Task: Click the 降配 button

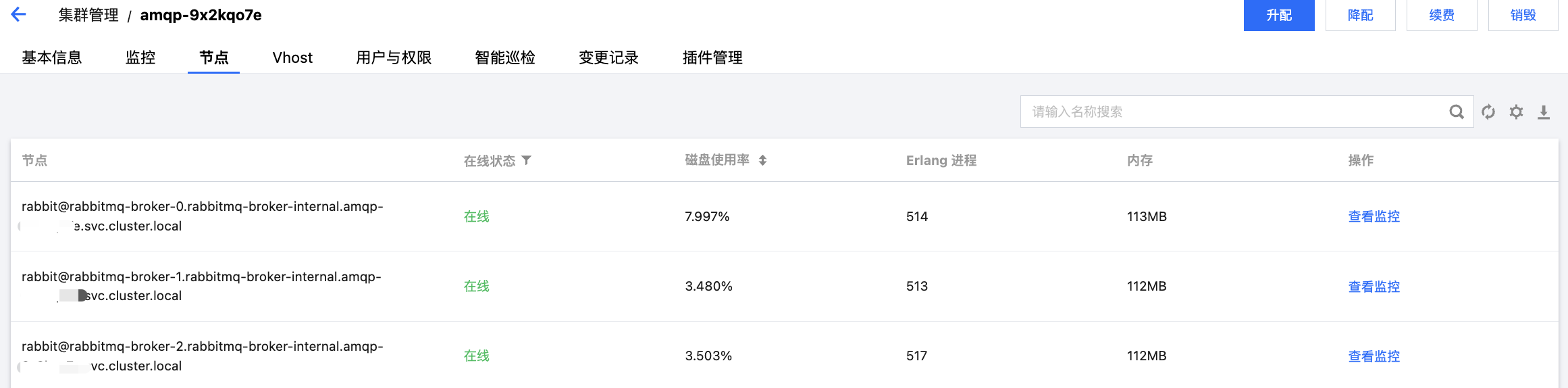Action: click(1360, 15)
